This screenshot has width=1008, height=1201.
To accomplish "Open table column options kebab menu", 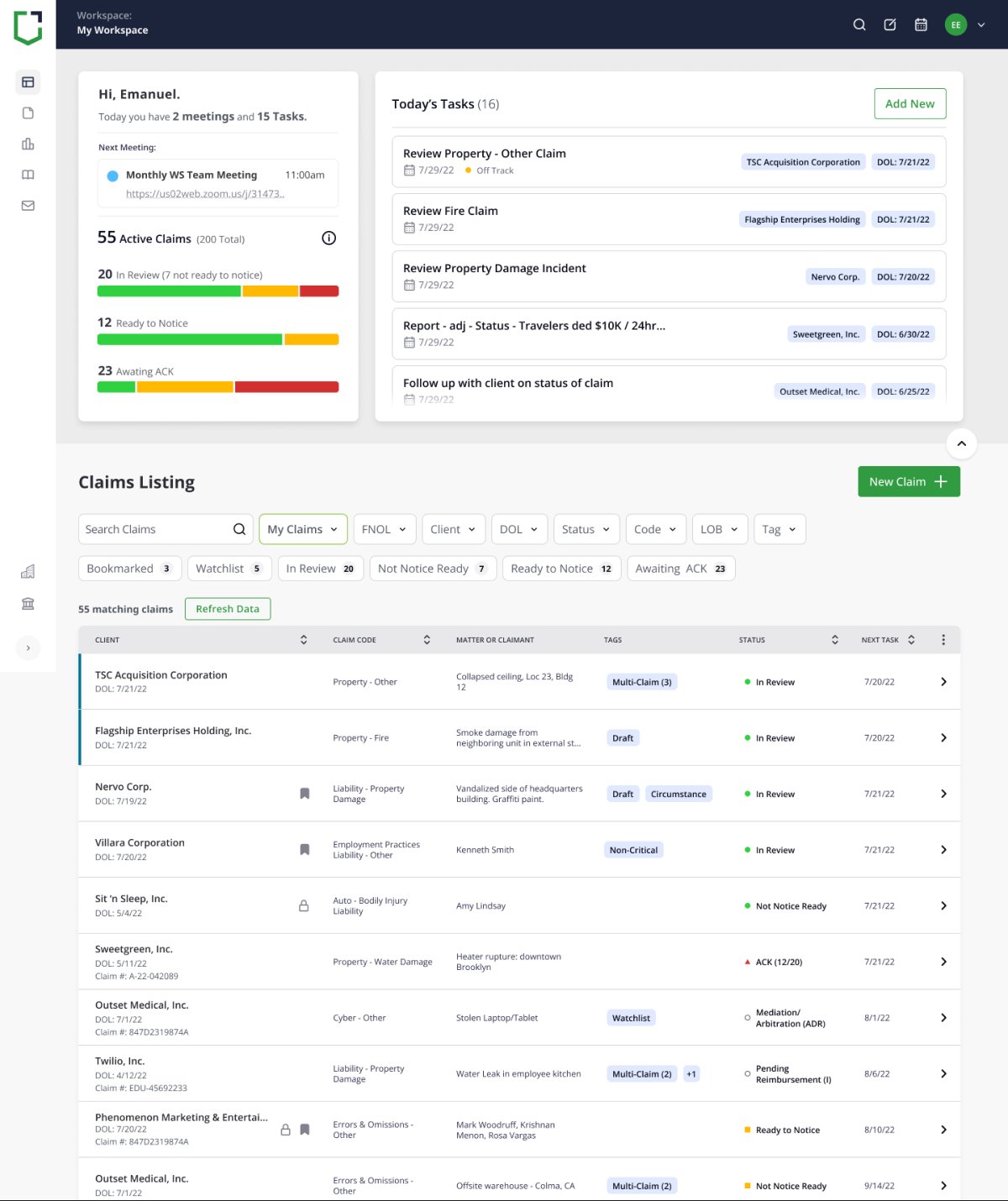I will 943,640.
